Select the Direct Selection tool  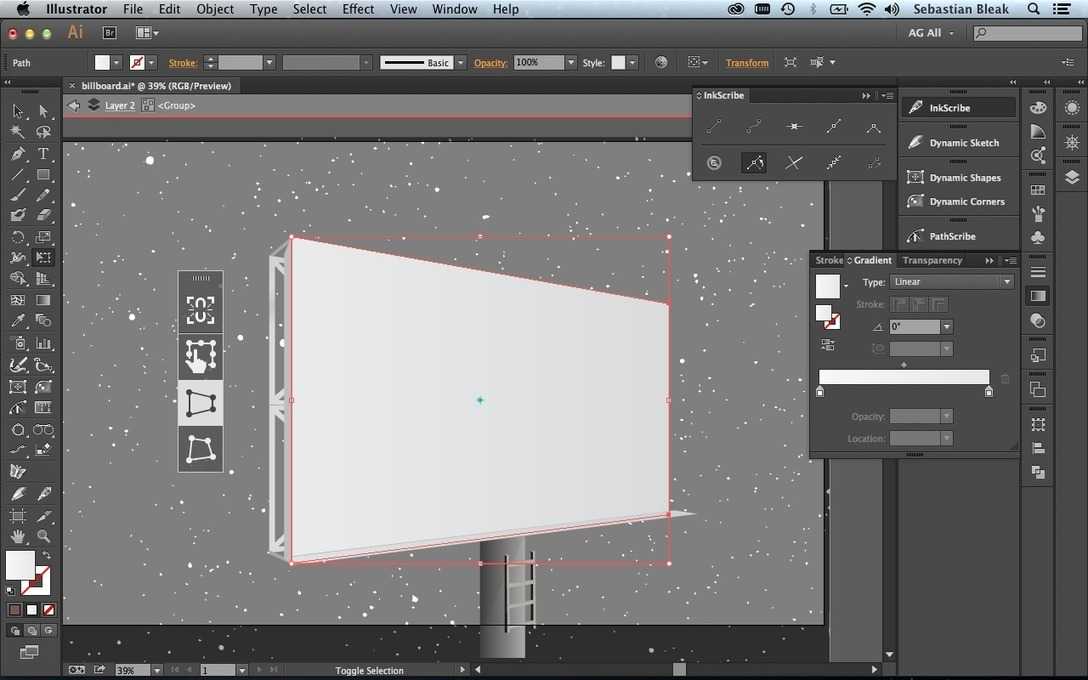coord(43,111)
